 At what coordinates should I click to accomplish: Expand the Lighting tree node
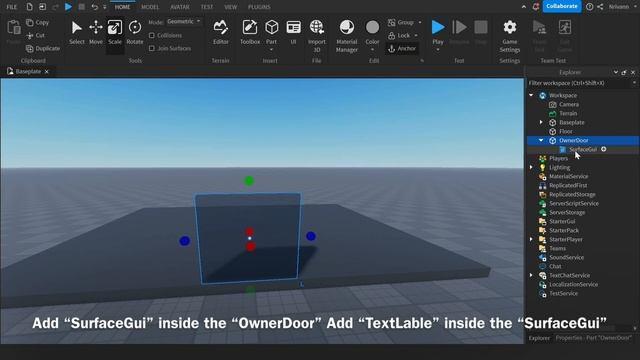531,167
